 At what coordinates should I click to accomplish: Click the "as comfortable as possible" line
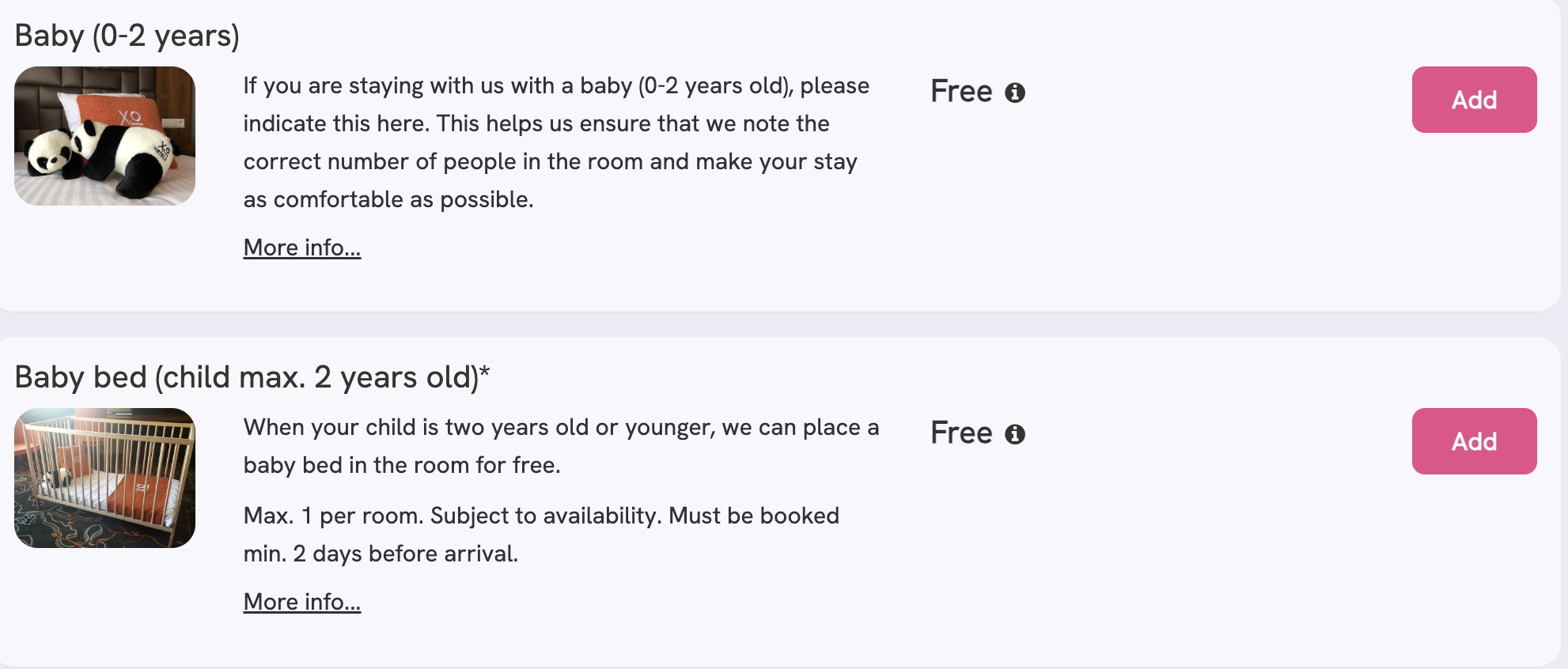pos(388,200)
